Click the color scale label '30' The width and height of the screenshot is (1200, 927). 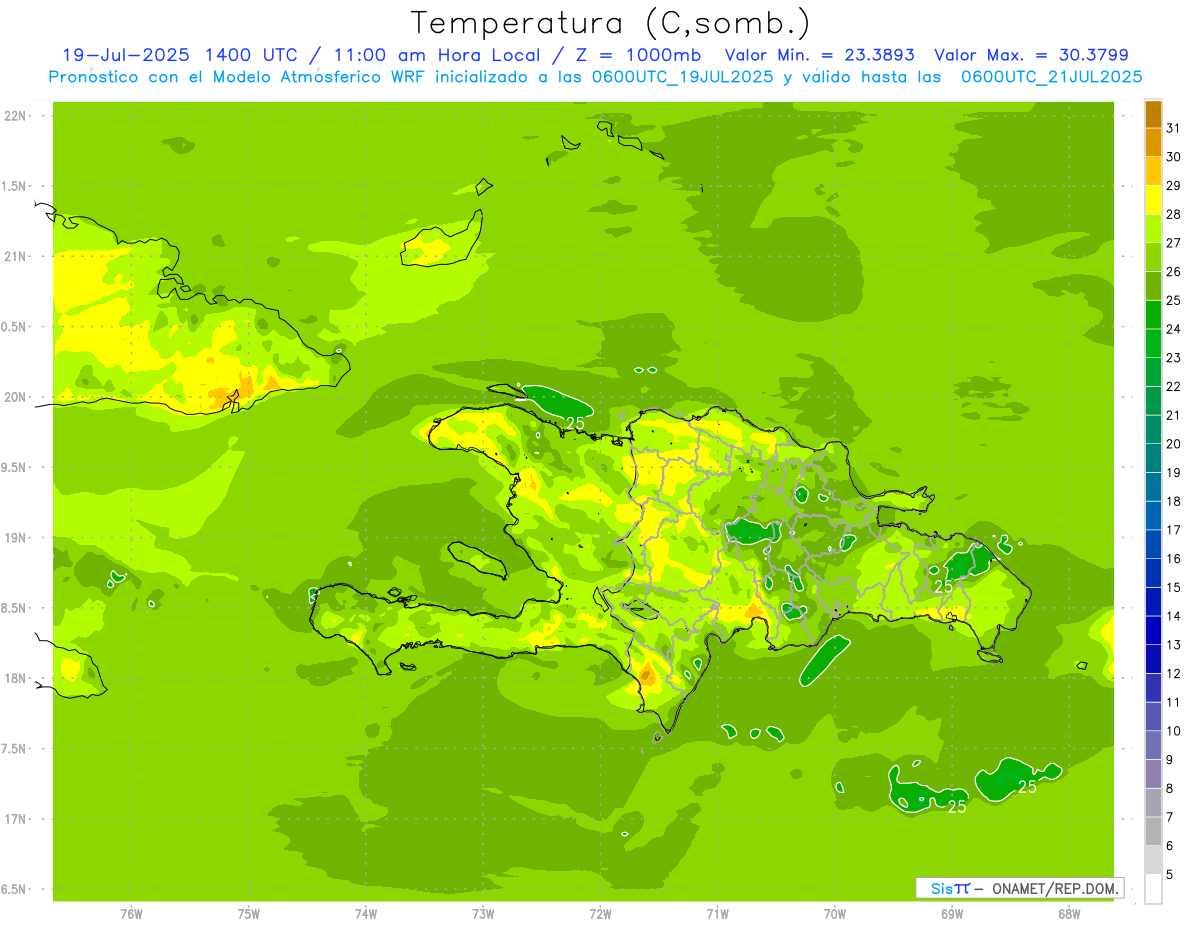[1174, 156]
